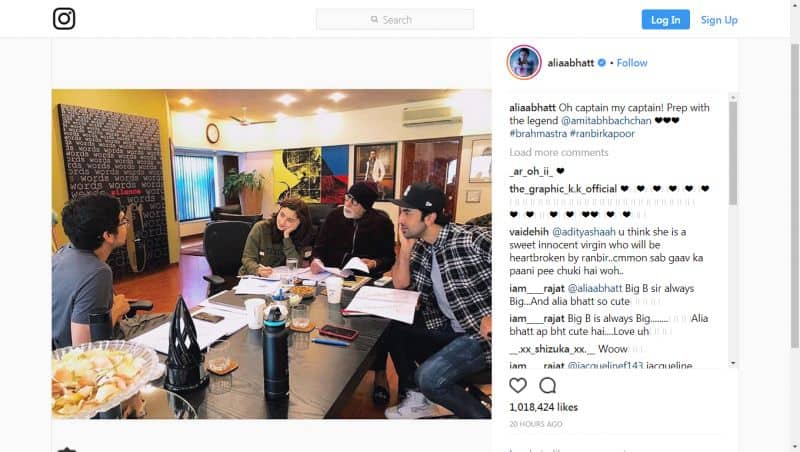Open the comment bubble icon

[x=547, y=385]
